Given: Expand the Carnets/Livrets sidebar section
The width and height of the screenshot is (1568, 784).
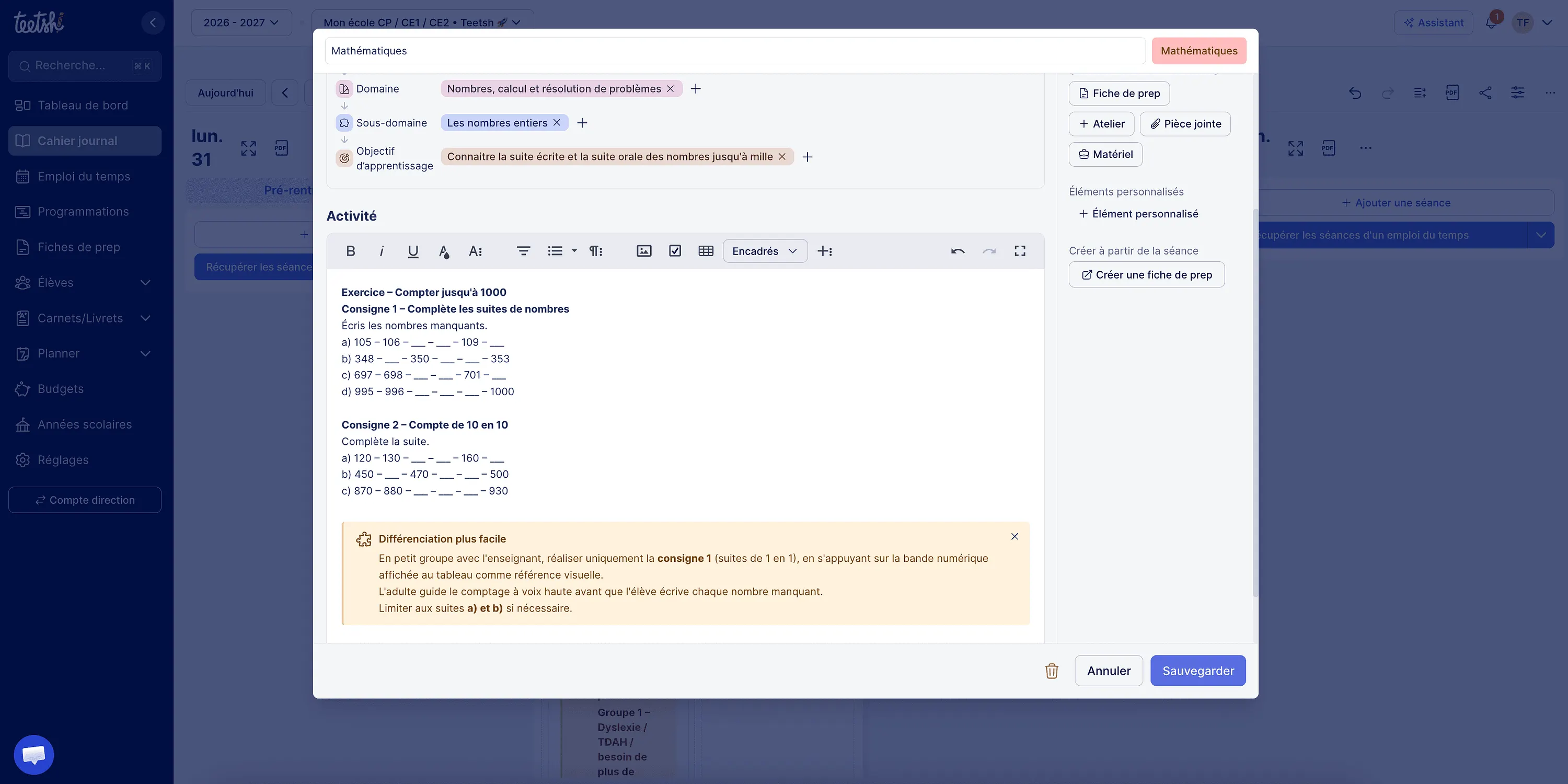Looking at the screenshot, I should click(145, 318).
